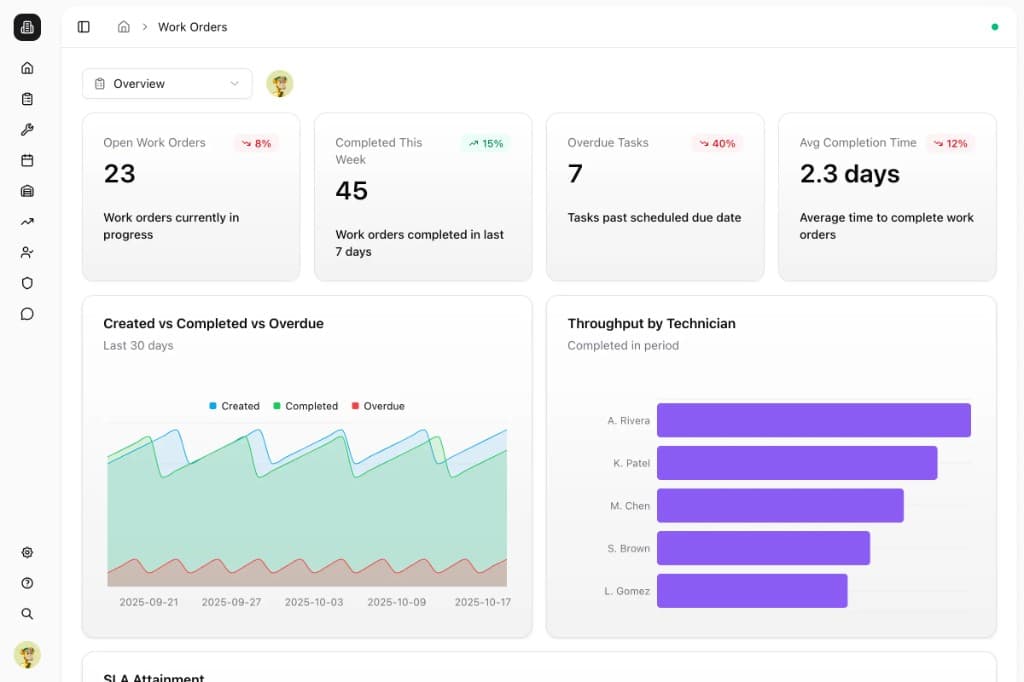1024x682 pixels.
Task: Open user avatar at sidebar bottom
Action: (x=27, y=654)
